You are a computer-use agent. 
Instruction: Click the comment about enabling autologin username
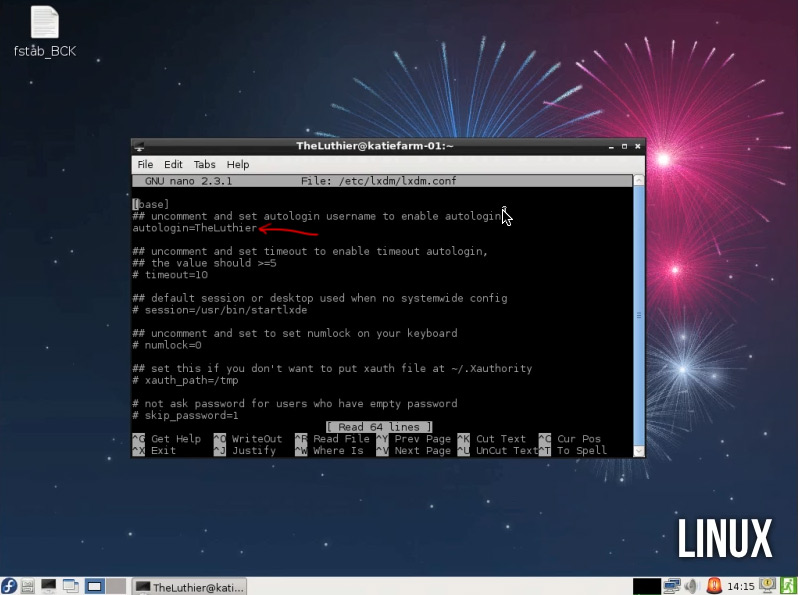[317, 216]
